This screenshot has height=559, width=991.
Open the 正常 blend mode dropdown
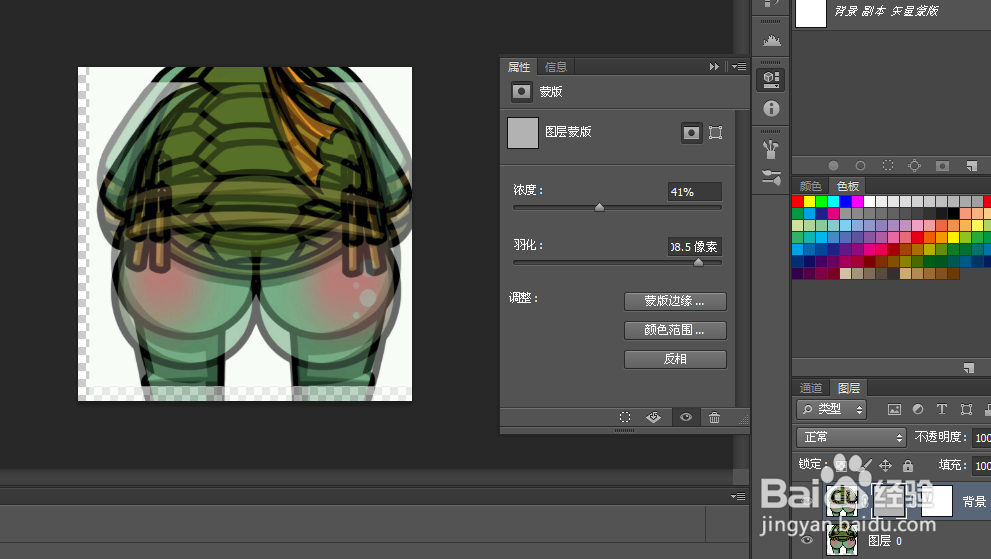851,437
